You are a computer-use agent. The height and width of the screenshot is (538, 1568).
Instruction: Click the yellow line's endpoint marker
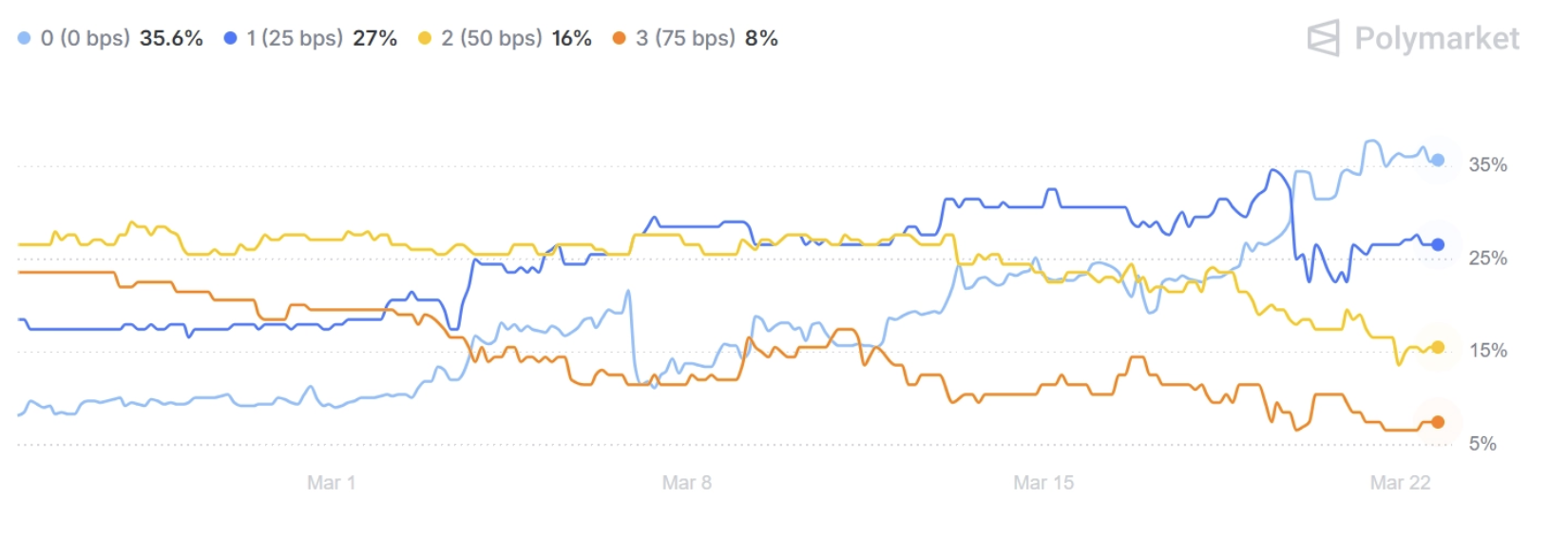(x=1438, y=348)
